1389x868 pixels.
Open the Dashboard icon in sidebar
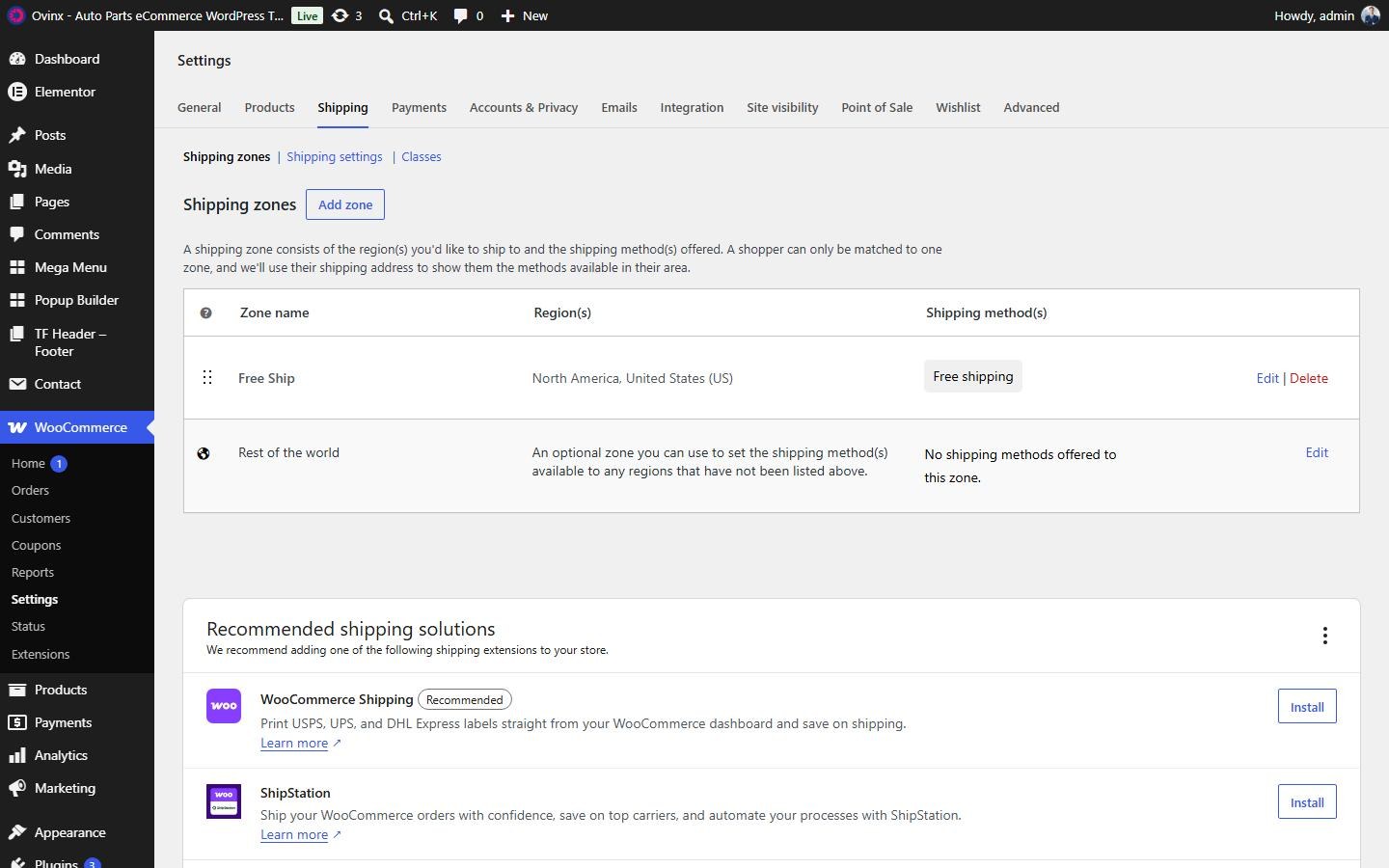point(17,59)
